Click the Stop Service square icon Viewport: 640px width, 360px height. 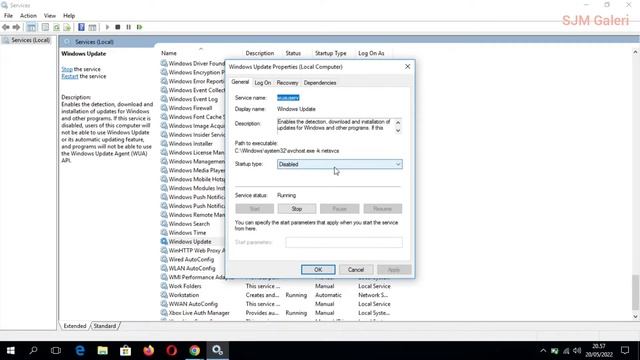point(118,27)
